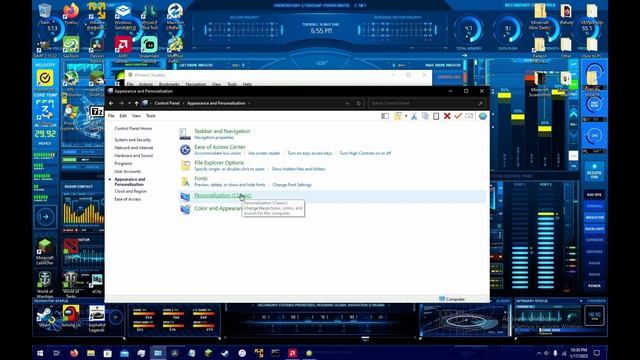The width and height of the screenshot is (640, 360).
Task: Open the dropdown beside the folder toolbar icon
Action: pos(406,116)
